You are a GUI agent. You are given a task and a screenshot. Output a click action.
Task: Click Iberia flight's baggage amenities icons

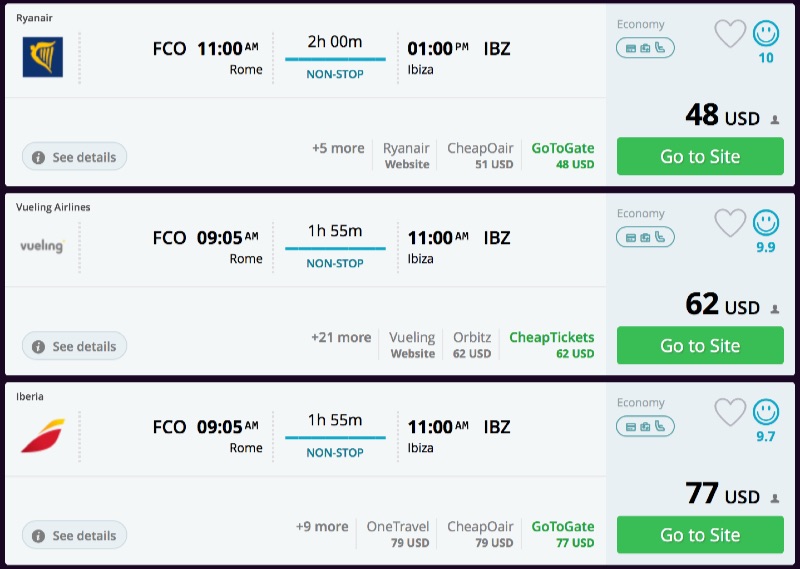click(645, 426)
